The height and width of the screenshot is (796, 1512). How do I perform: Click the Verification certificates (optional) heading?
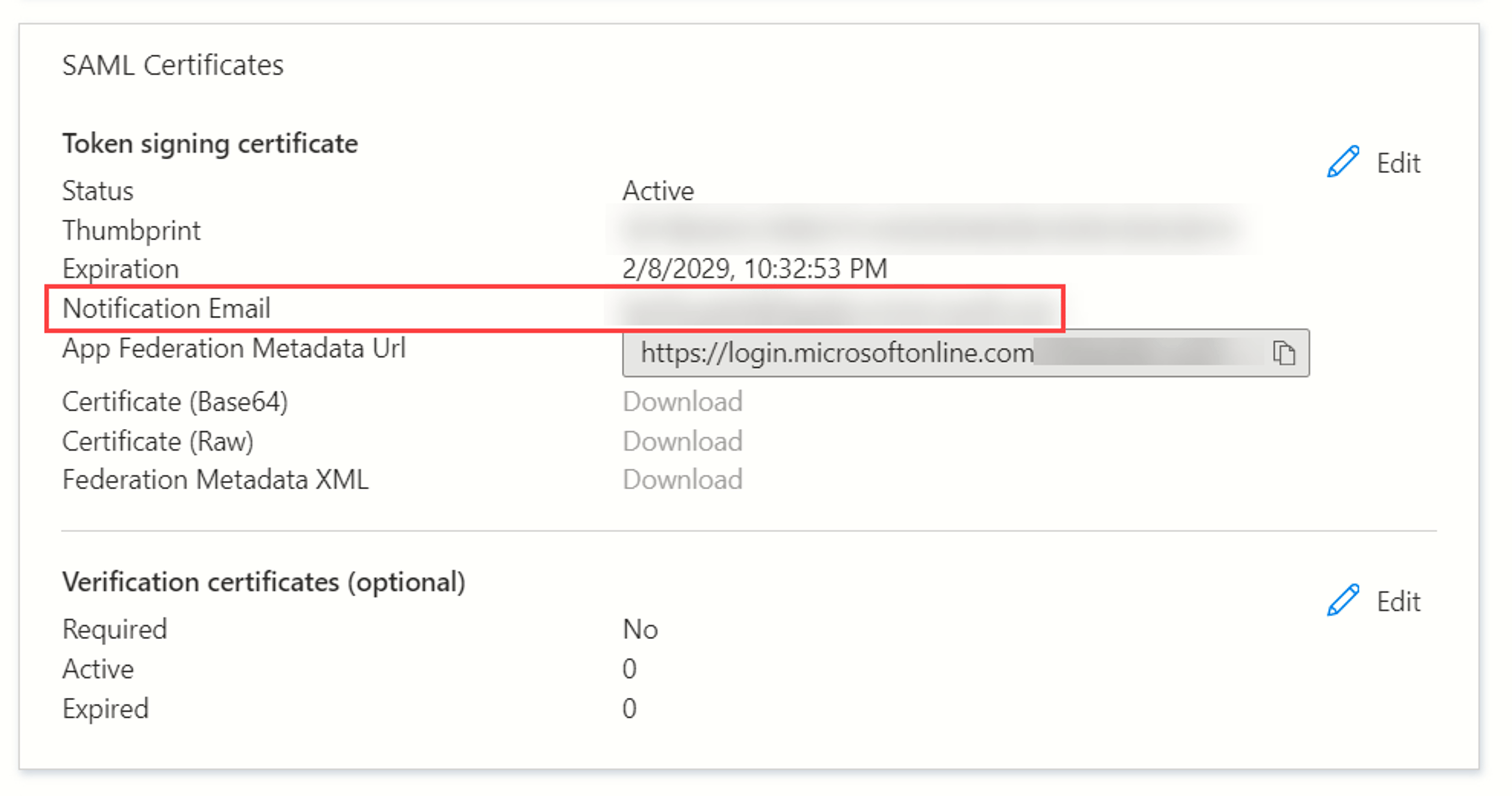(x=264, y=583)
